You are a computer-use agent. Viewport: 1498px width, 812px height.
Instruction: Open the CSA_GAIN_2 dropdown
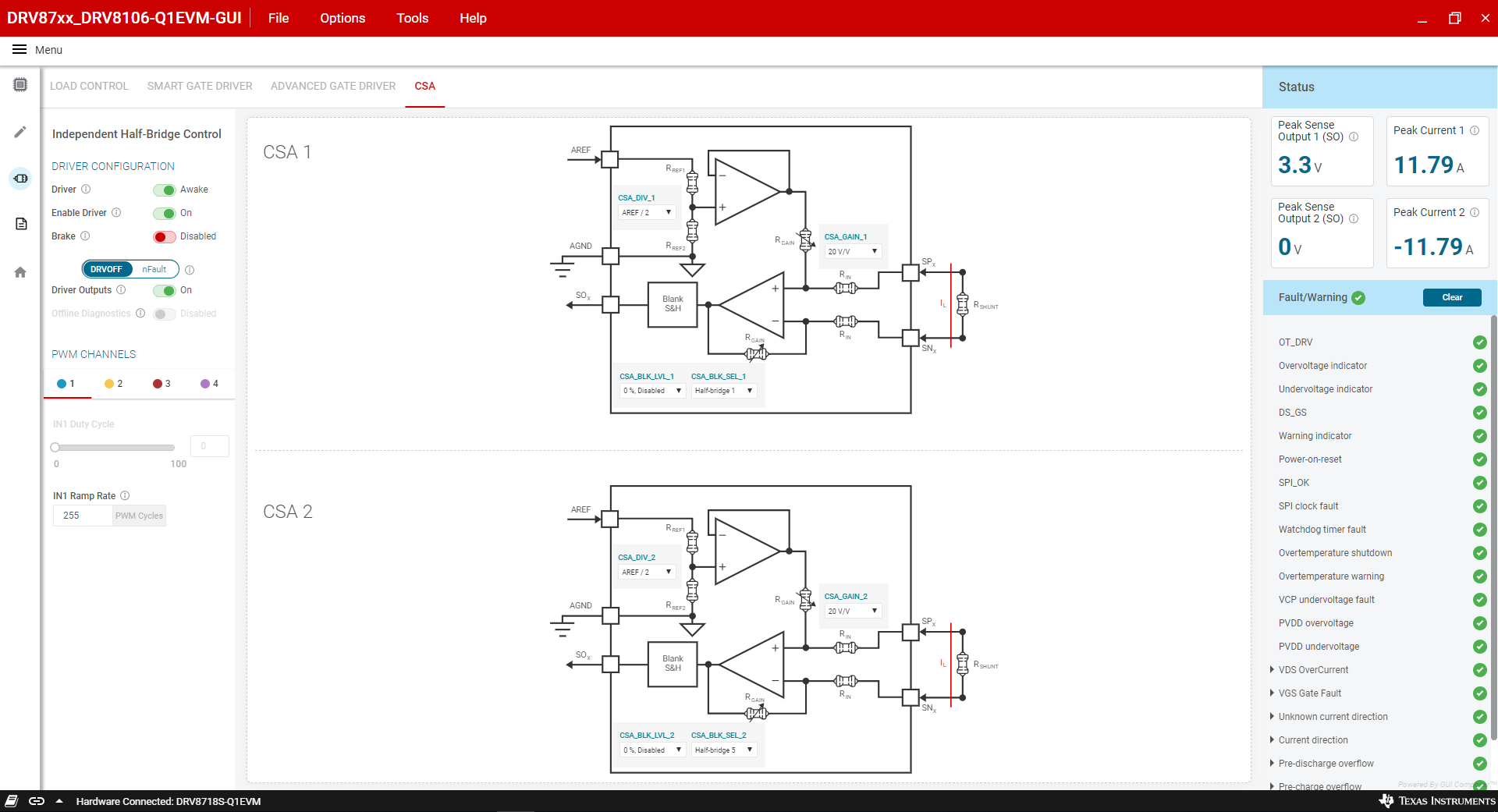pos(854,612)
